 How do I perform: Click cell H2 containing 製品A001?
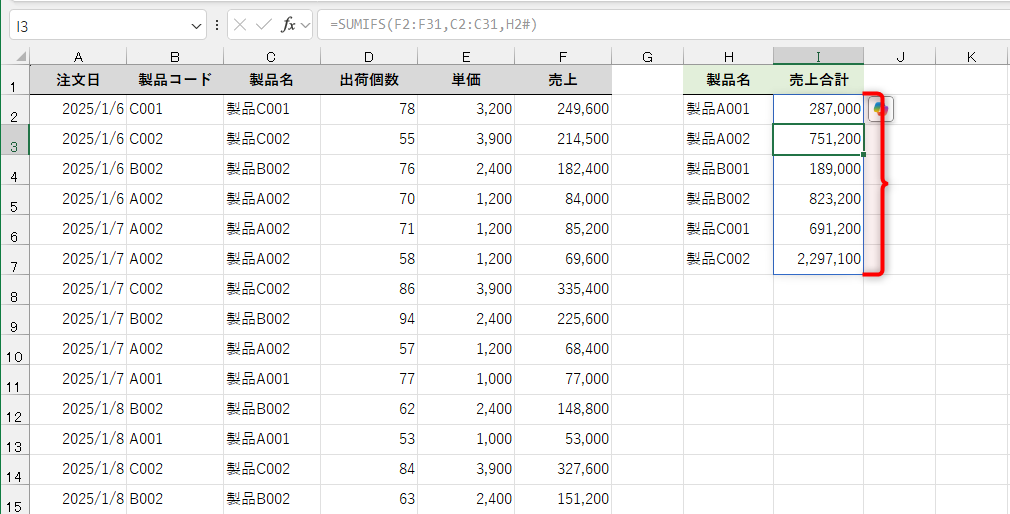(x=729, y=109)
